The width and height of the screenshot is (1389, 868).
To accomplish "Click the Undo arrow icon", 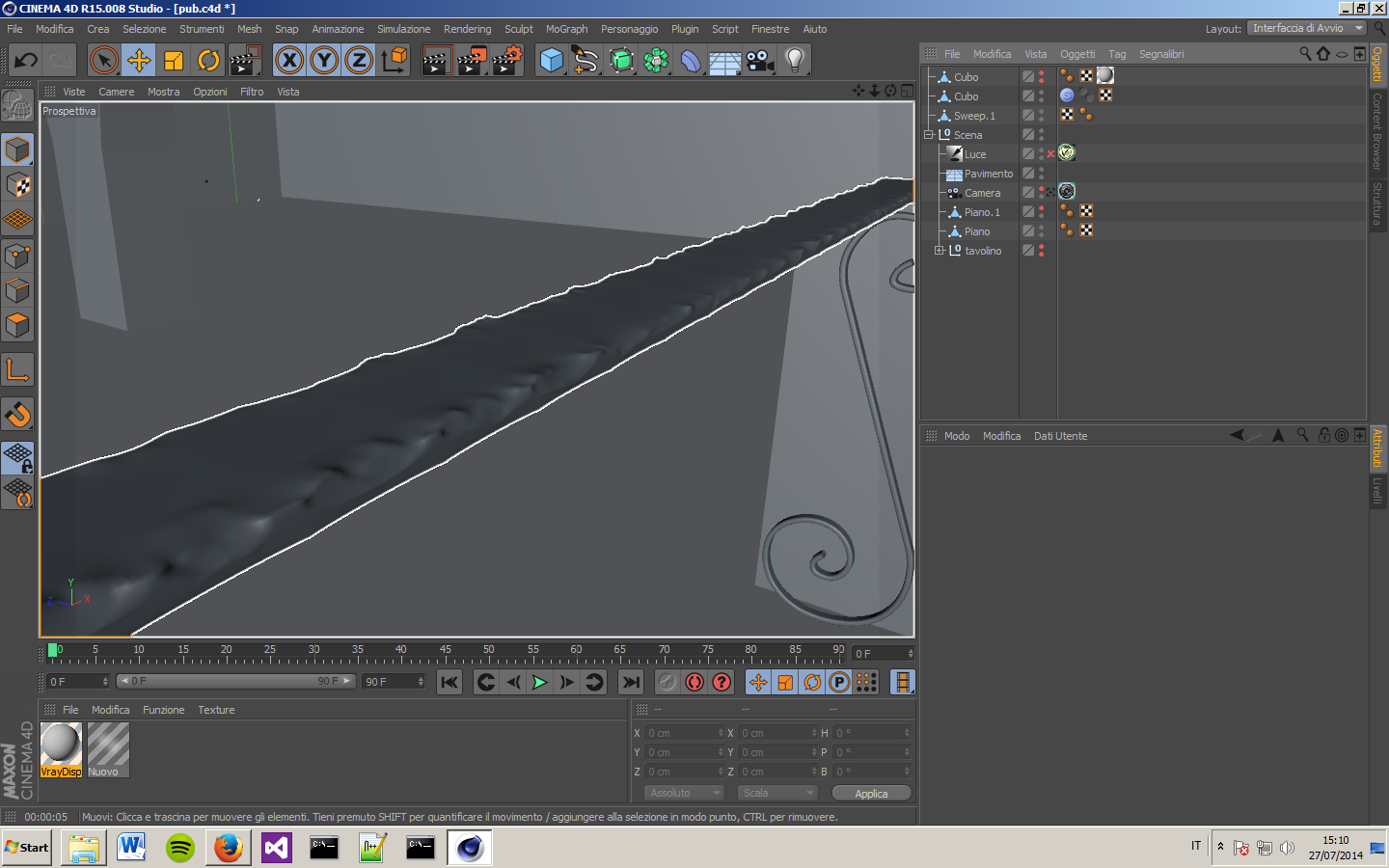I will click(25, 61).
